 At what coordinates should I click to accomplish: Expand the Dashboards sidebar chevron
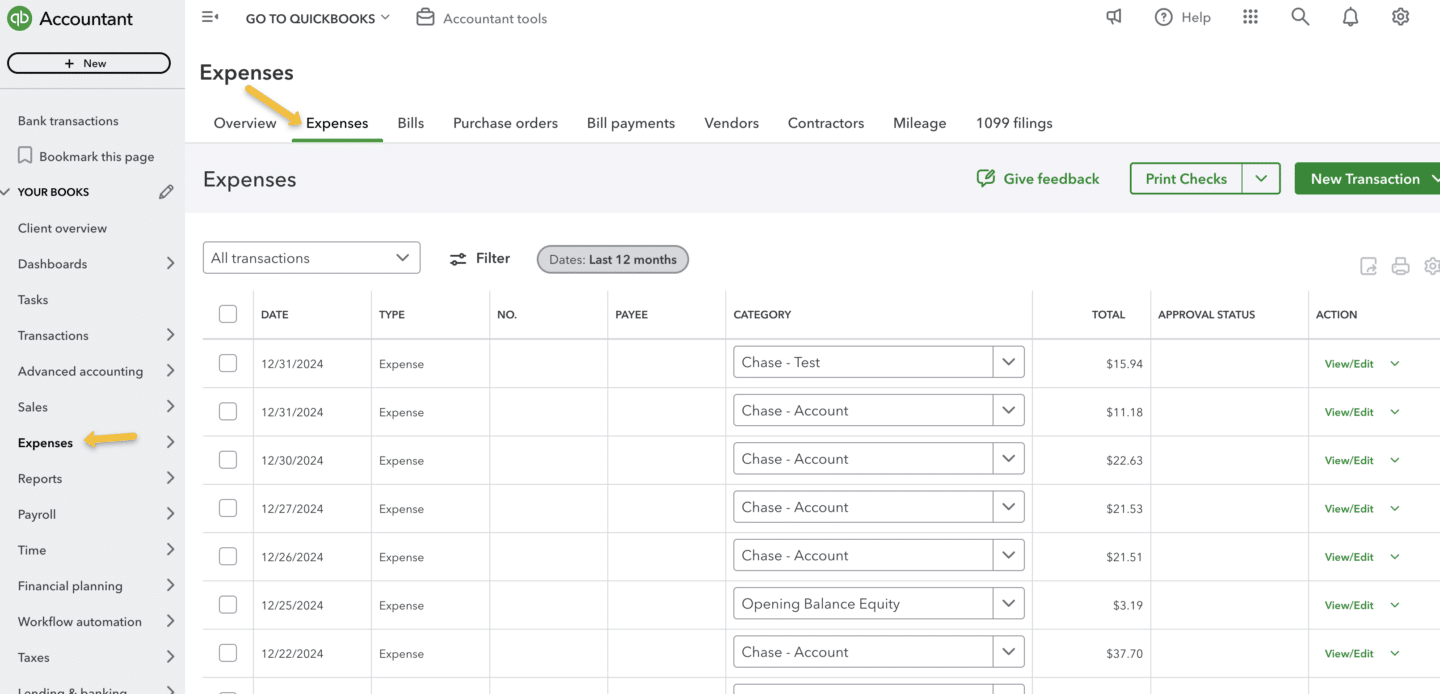(170, 264)
